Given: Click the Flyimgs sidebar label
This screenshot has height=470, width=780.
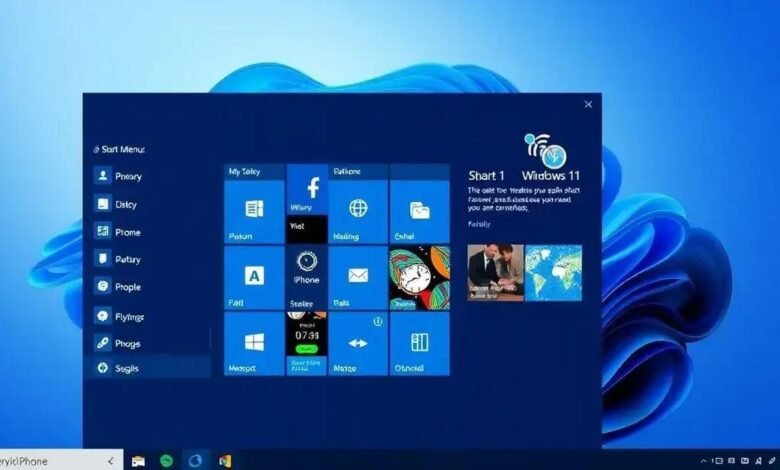Looking at the screenshot, I should point(129,317).
